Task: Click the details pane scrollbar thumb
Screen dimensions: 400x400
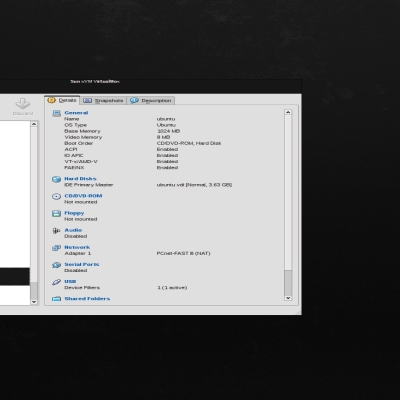Action: pos(288,282)
